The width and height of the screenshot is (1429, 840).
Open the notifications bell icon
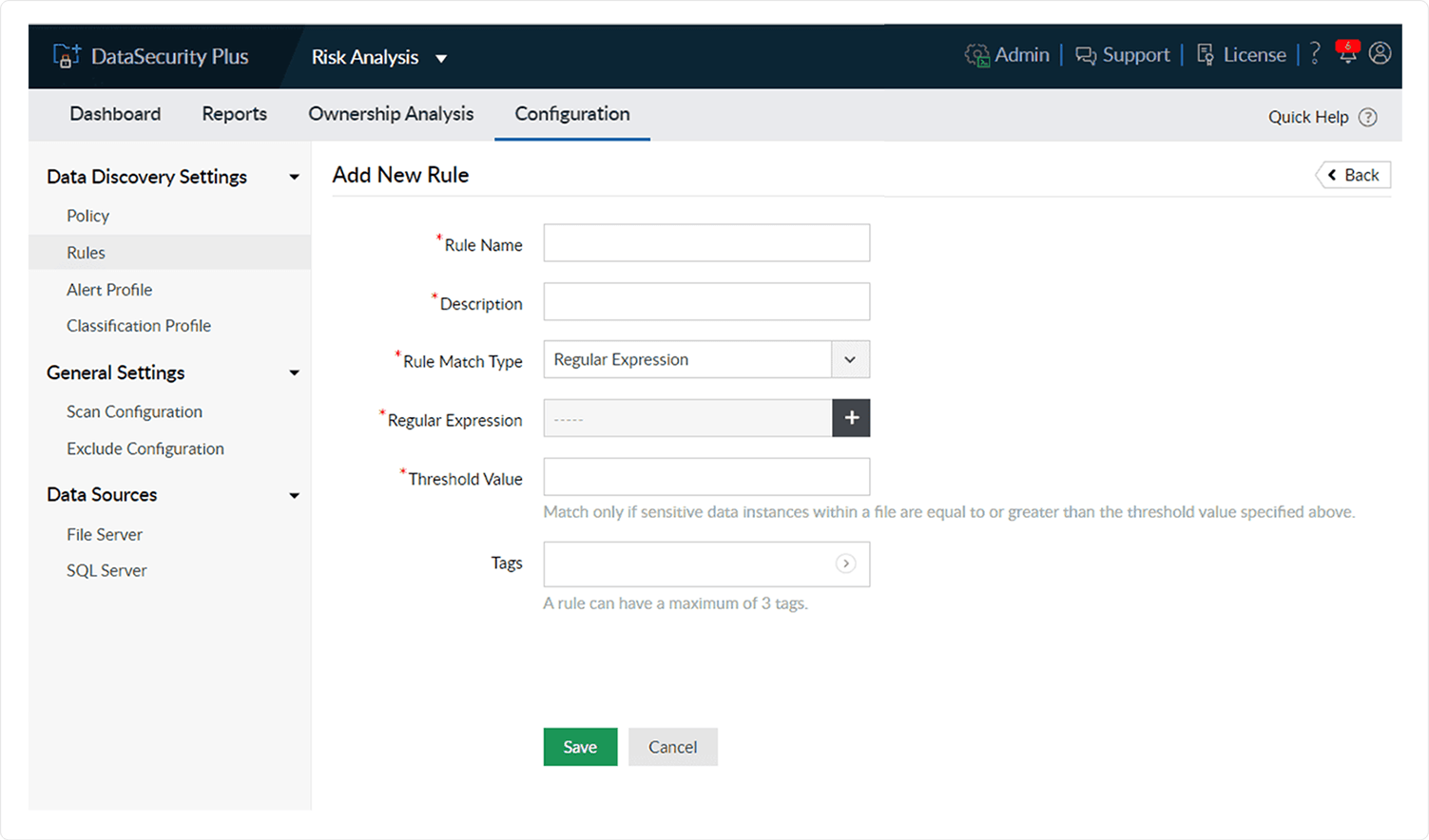1347,54
